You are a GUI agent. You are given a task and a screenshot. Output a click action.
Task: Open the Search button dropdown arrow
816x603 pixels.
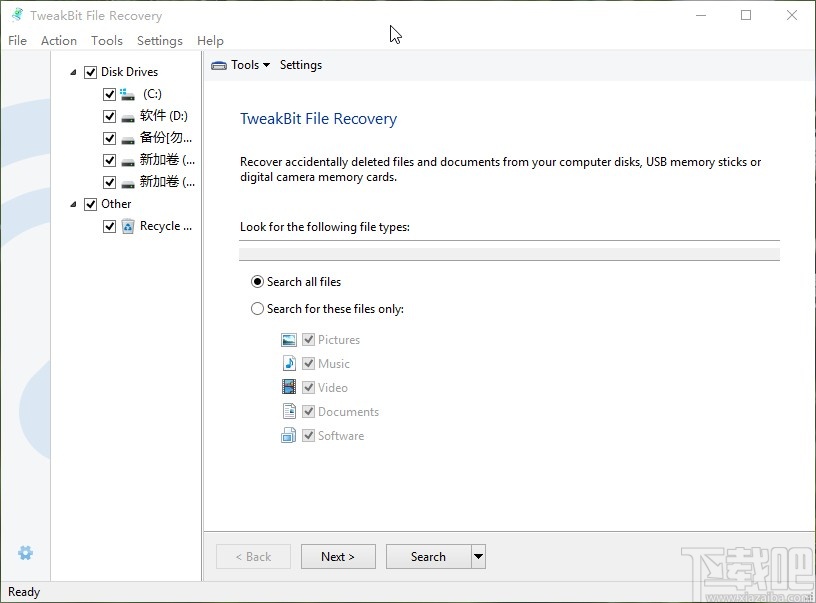pos(478,557)
